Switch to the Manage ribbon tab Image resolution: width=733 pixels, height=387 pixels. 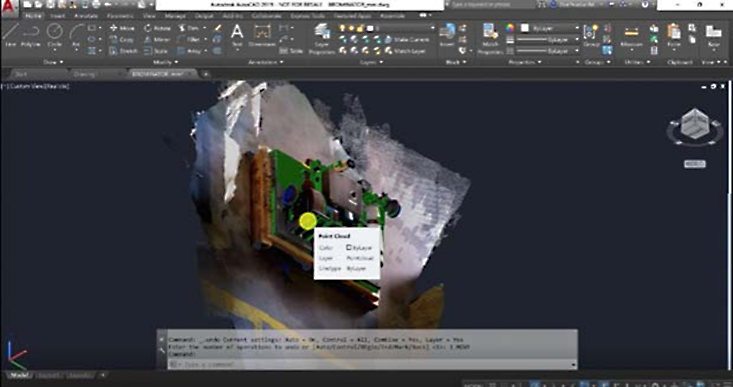(175, 15)
